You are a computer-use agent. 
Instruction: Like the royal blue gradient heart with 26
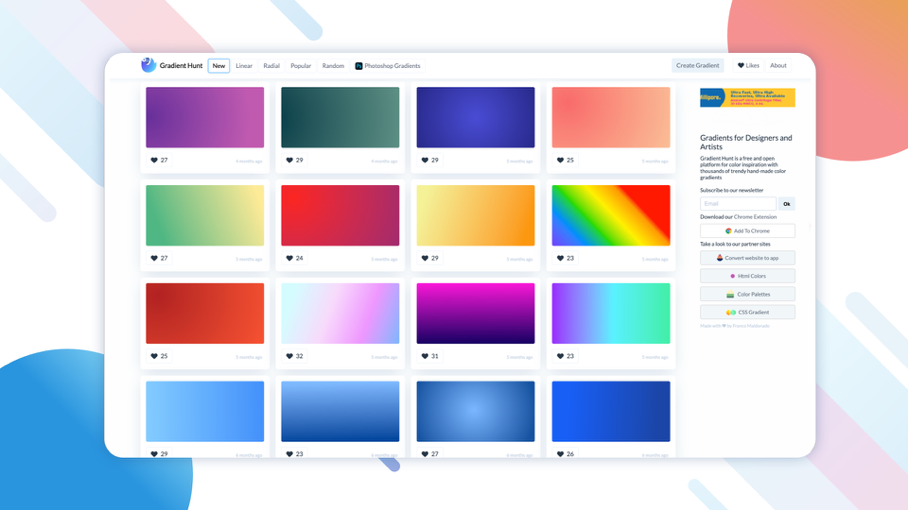pos(561,454)
